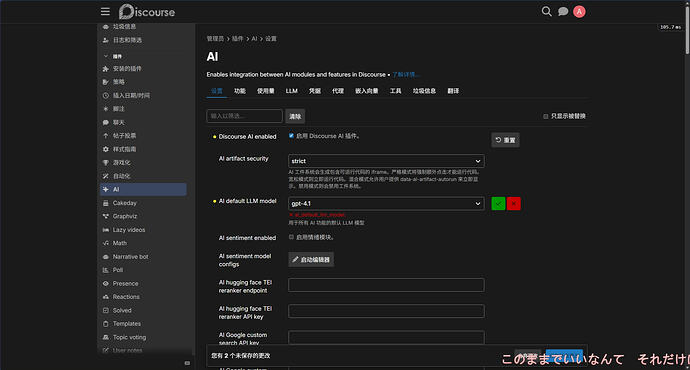
Task: Switch to 代理 tab
Action: (x=338, y=91)
